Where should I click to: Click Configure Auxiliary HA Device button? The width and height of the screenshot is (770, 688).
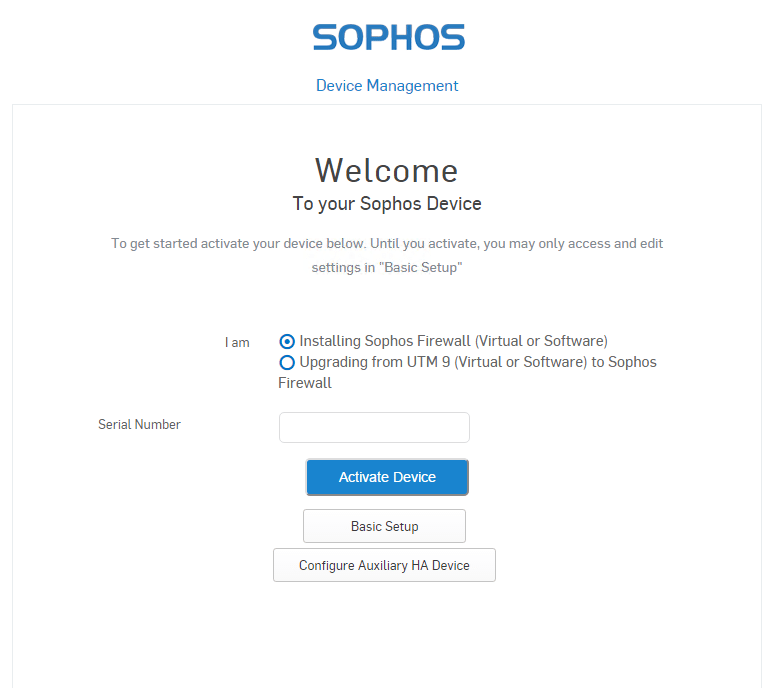(384, 565)
